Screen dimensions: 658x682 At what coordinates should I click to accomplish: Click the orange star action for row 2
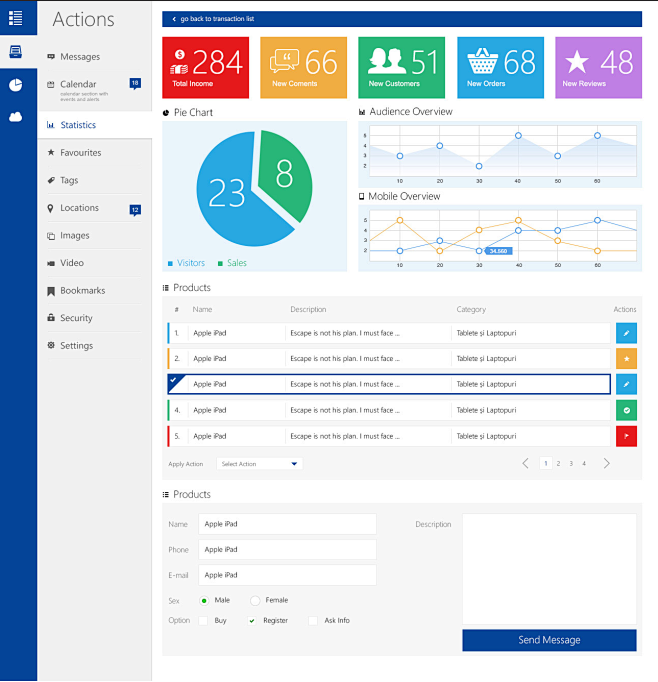coord(626,359)
